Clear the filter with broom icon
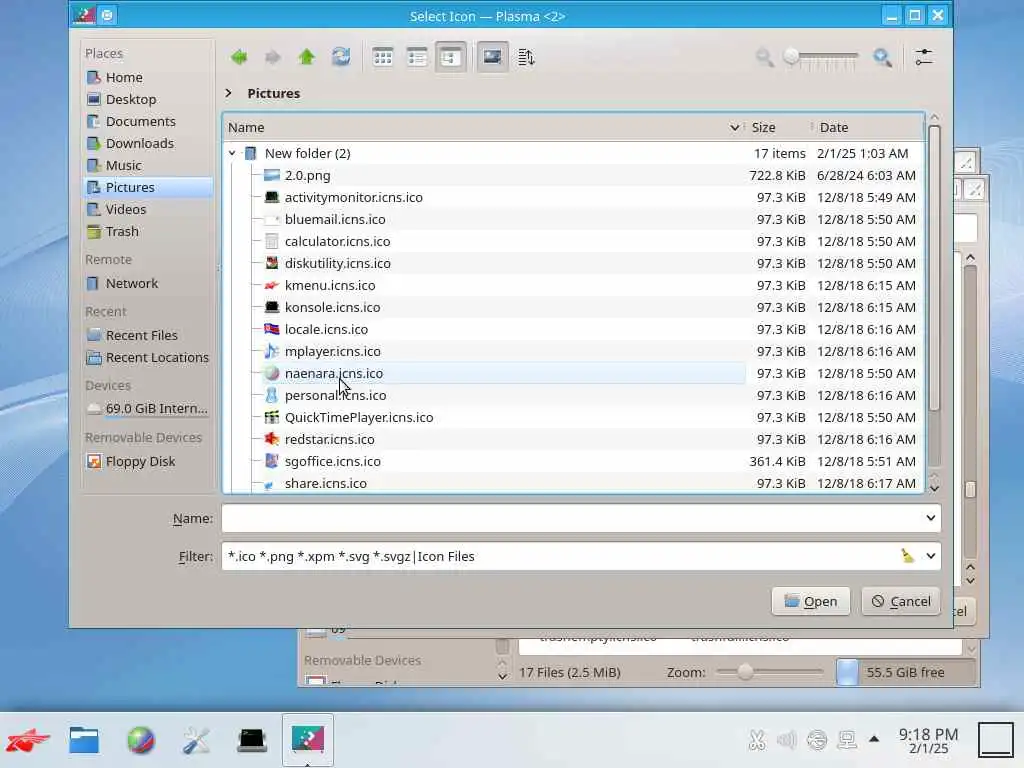The width and height of the screenshot is (1024, 768). coord(907,556)
